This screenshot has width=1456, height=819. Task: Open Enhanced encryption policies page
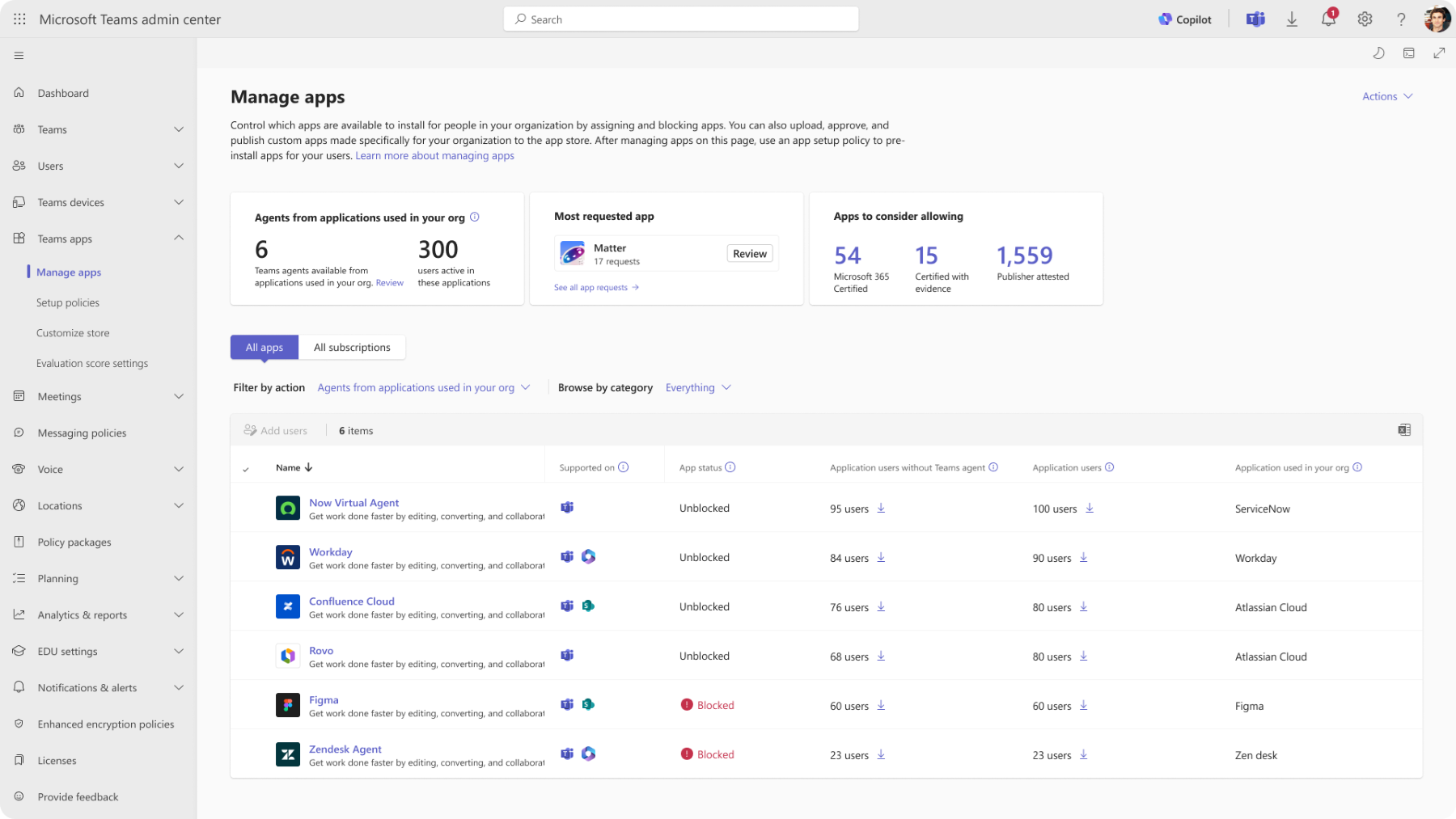106,724
